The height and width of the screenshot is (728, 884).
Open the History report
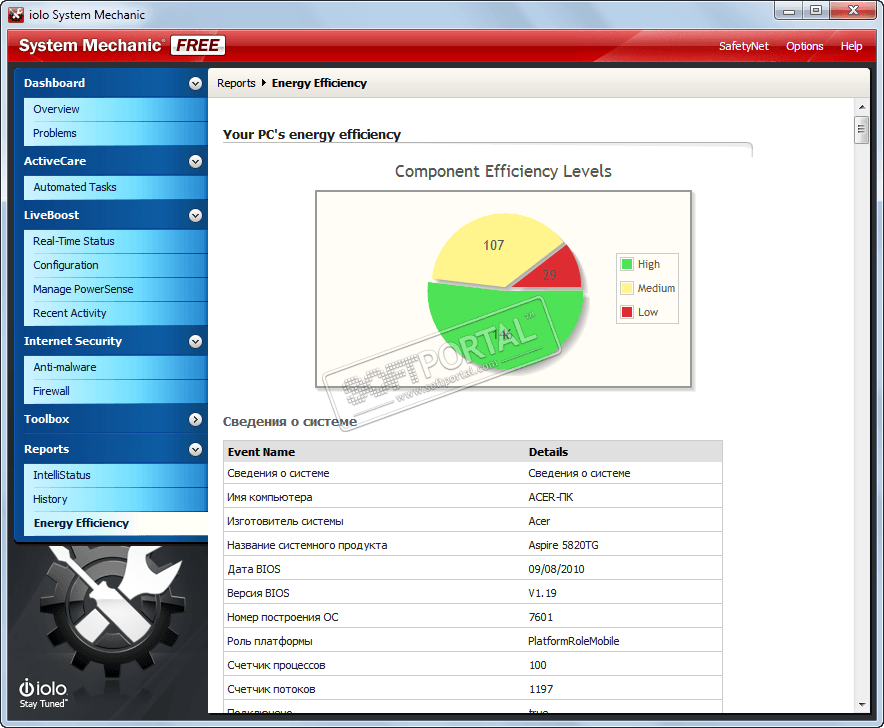click(116, 500)
